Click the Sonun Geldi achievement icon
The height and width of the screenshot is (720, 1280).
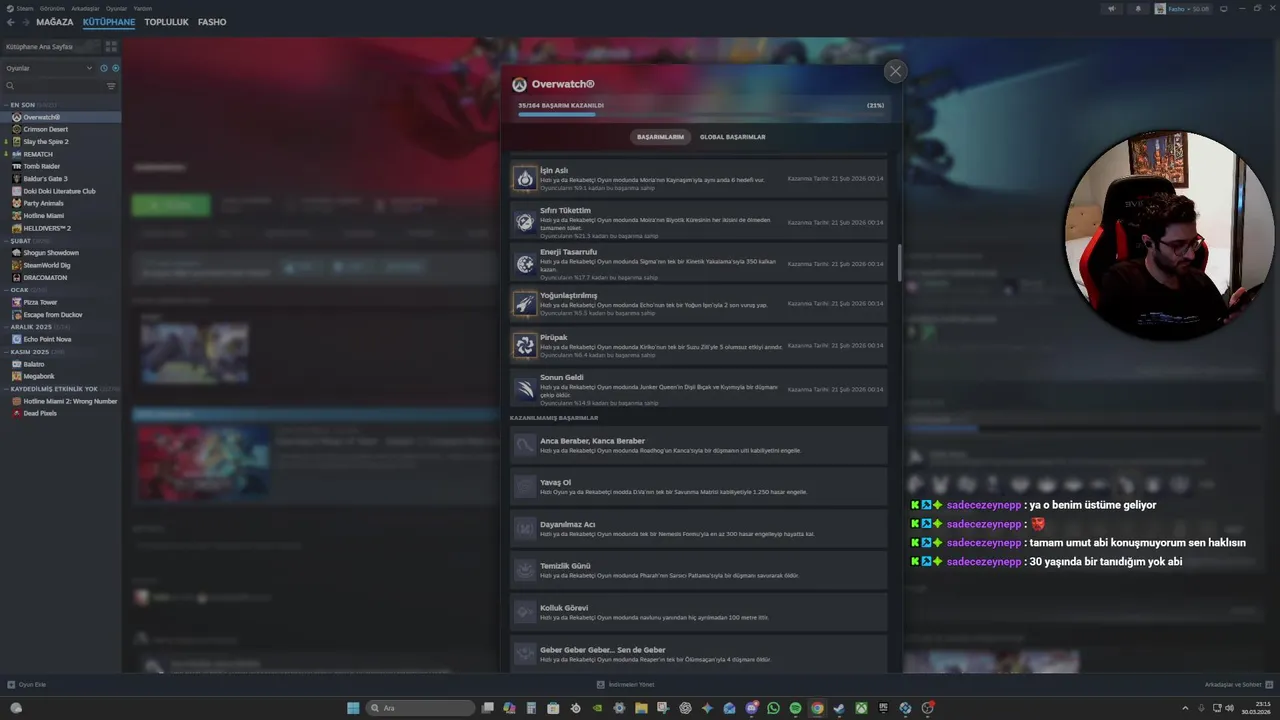(525, 388)
